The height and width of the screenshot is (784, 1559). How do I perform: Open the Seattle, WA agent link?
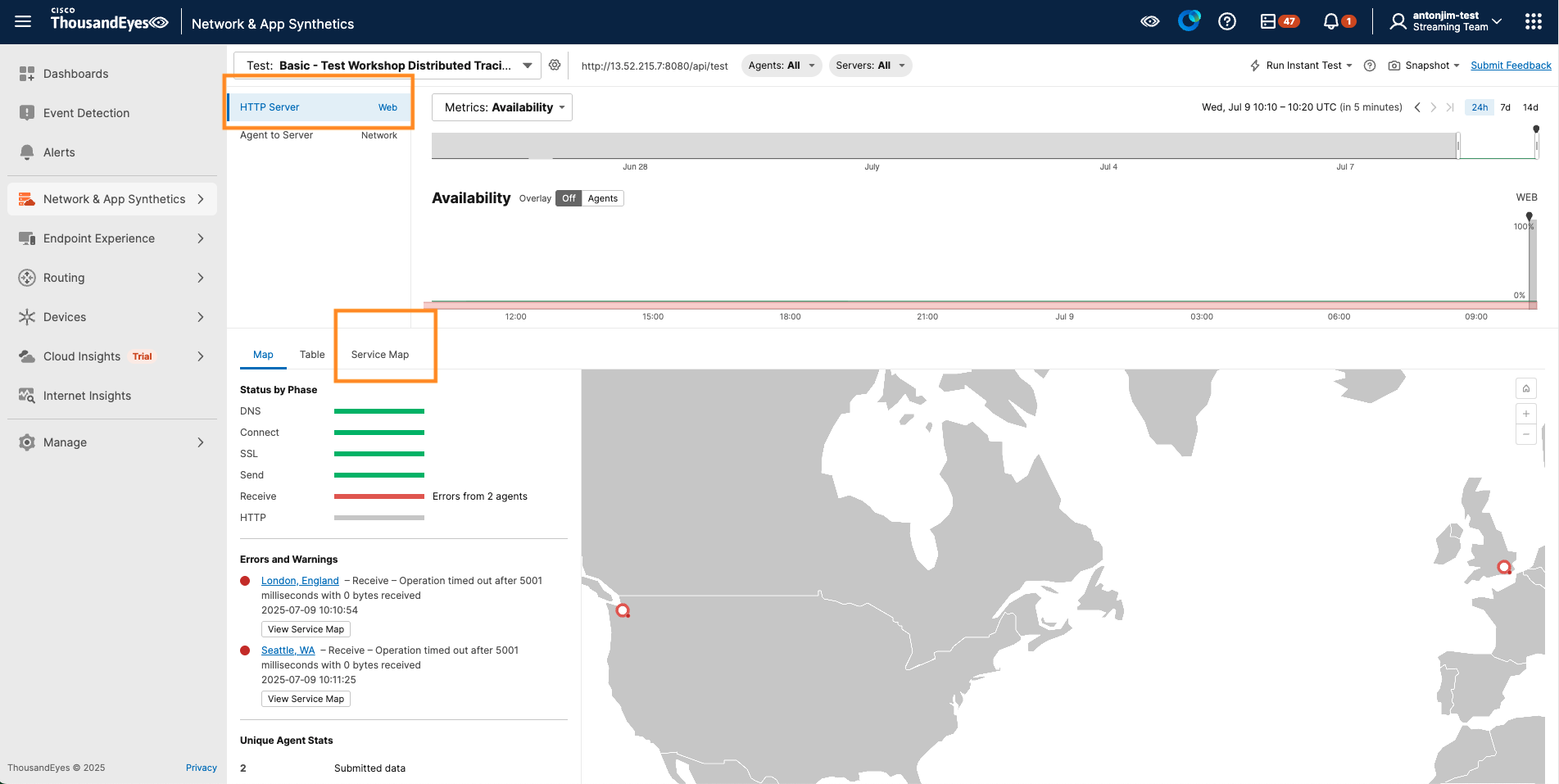point(288,650)
